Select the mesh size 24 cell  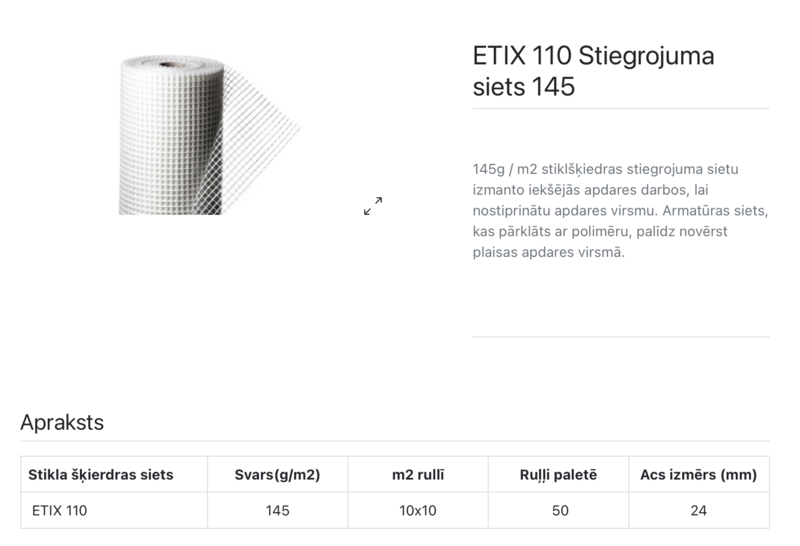coord(698,510)
